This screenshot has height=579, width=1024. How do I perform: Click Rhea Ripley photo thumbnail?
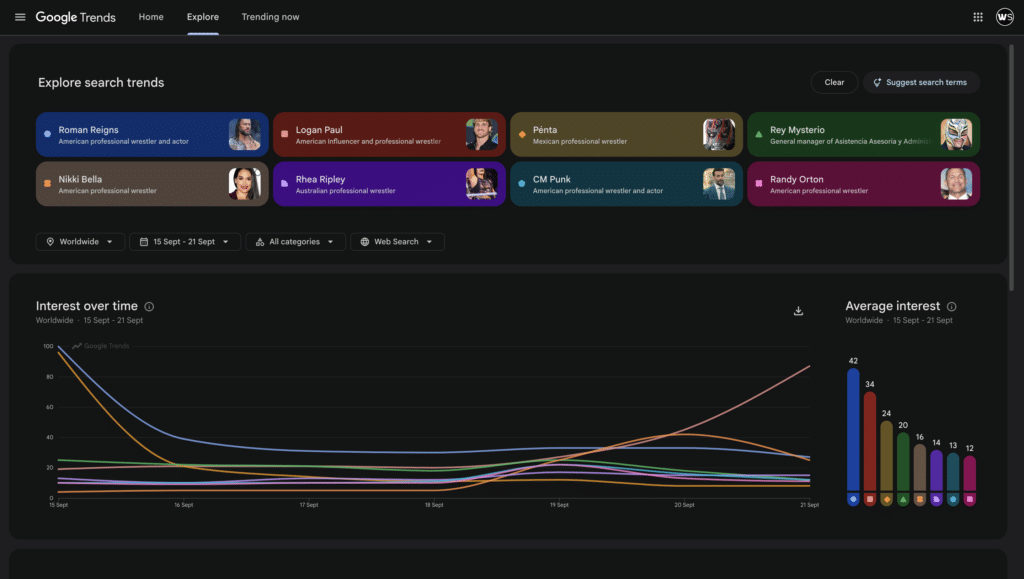pyautogui.click(x=482, y=184)
